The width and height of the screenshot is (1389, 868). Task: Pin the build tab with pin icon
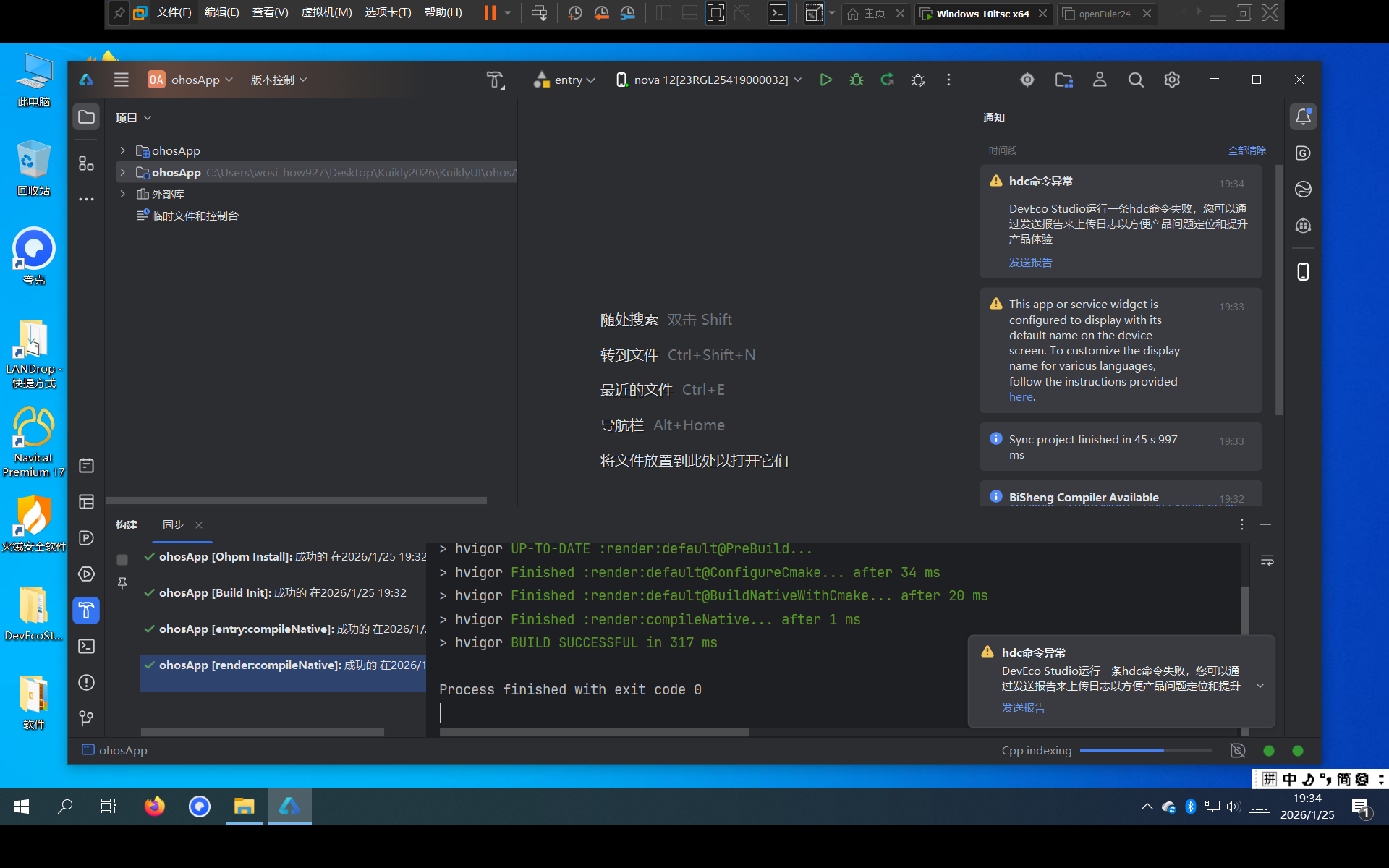[x=122, y=583]
